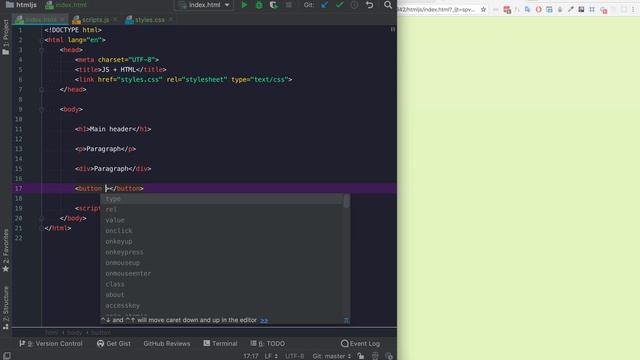This screenshot has height=360, width=640.
Task: Commit changes with green Git checkmark
Action: [339, 5]
